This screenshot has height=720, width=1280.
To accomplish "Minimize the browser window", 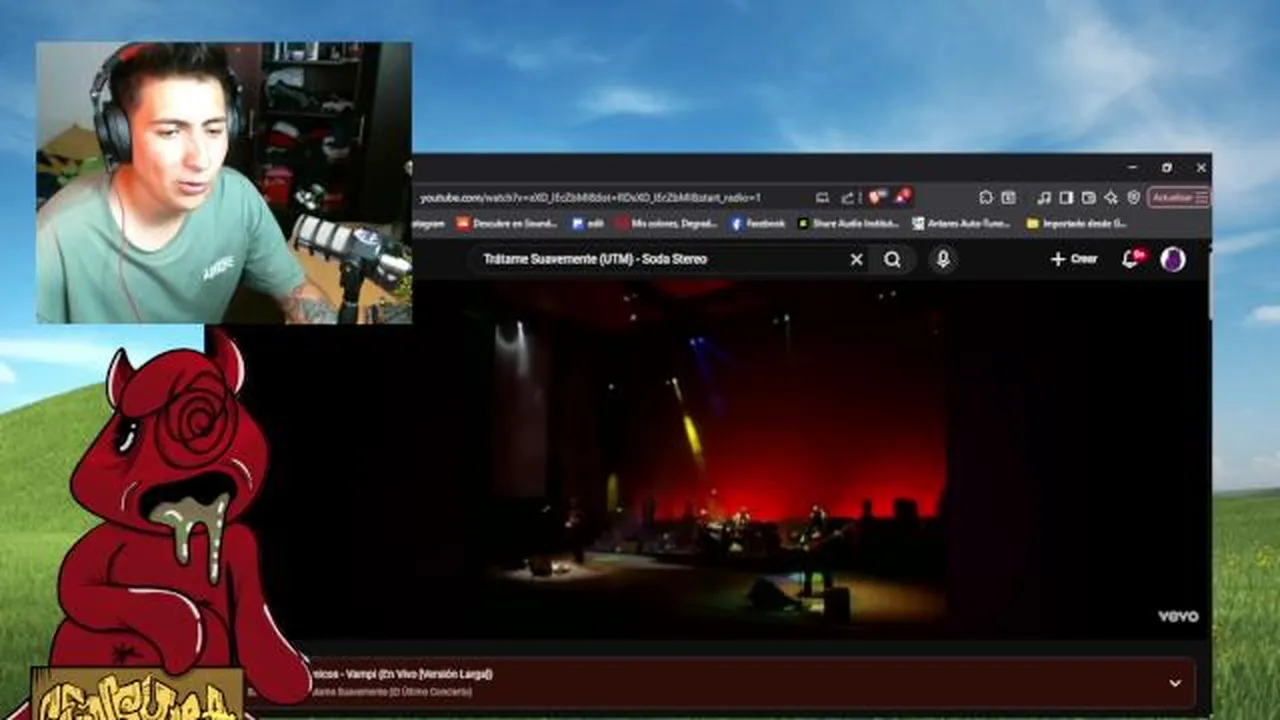I will pos(1132,167).
